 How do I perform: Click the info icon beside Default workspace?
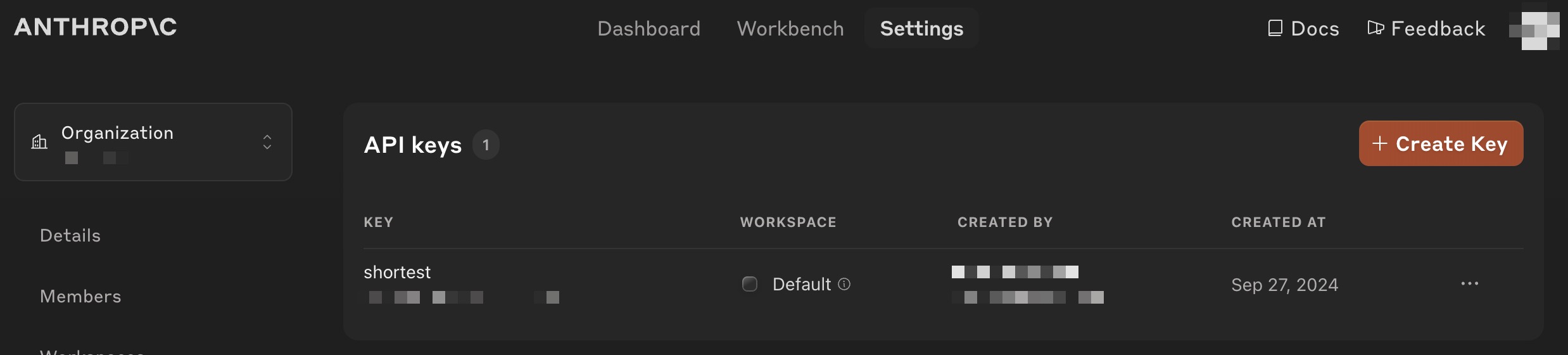pos(844,284)
